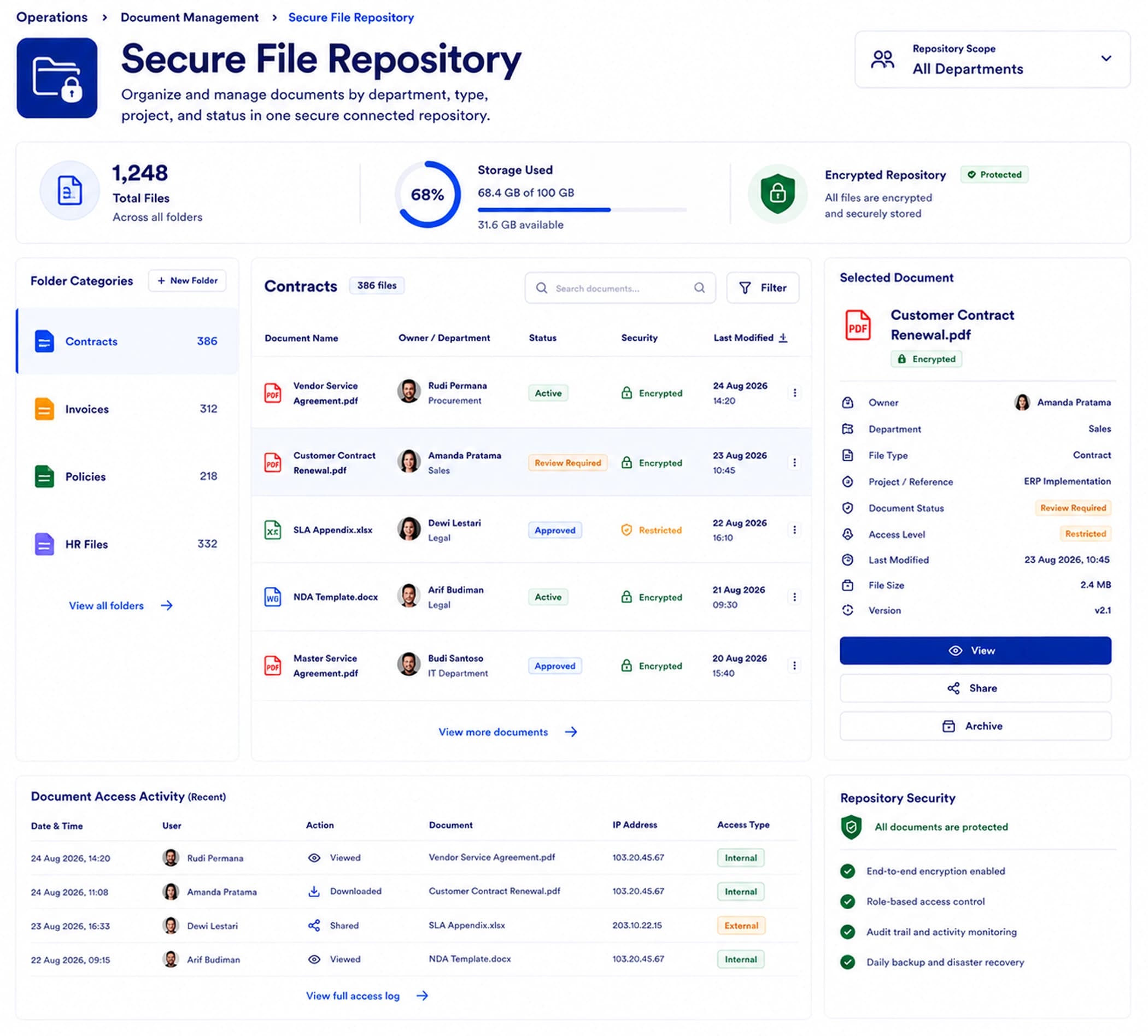Click the blue View button

click(975, 650)
